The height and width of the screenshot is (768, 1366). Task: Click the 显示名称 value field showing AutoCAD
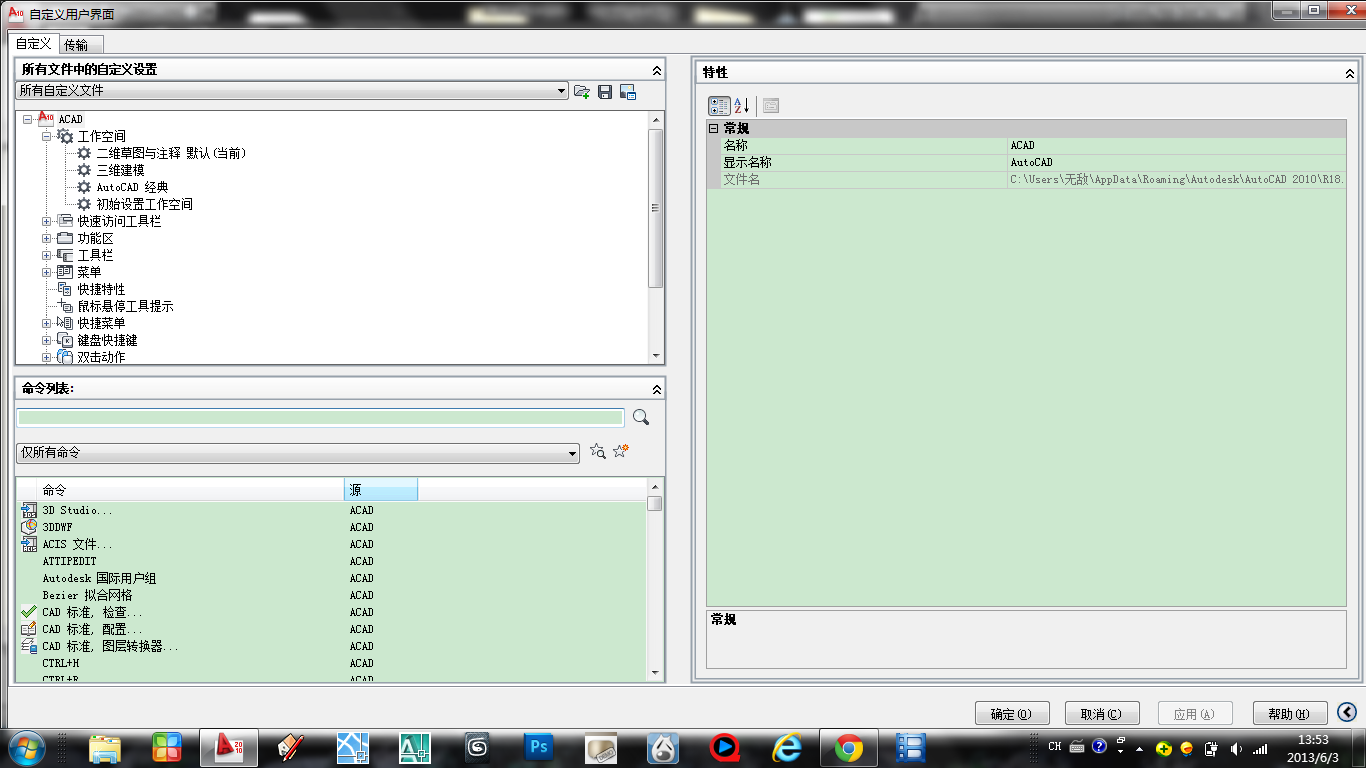pos(1177,162)
